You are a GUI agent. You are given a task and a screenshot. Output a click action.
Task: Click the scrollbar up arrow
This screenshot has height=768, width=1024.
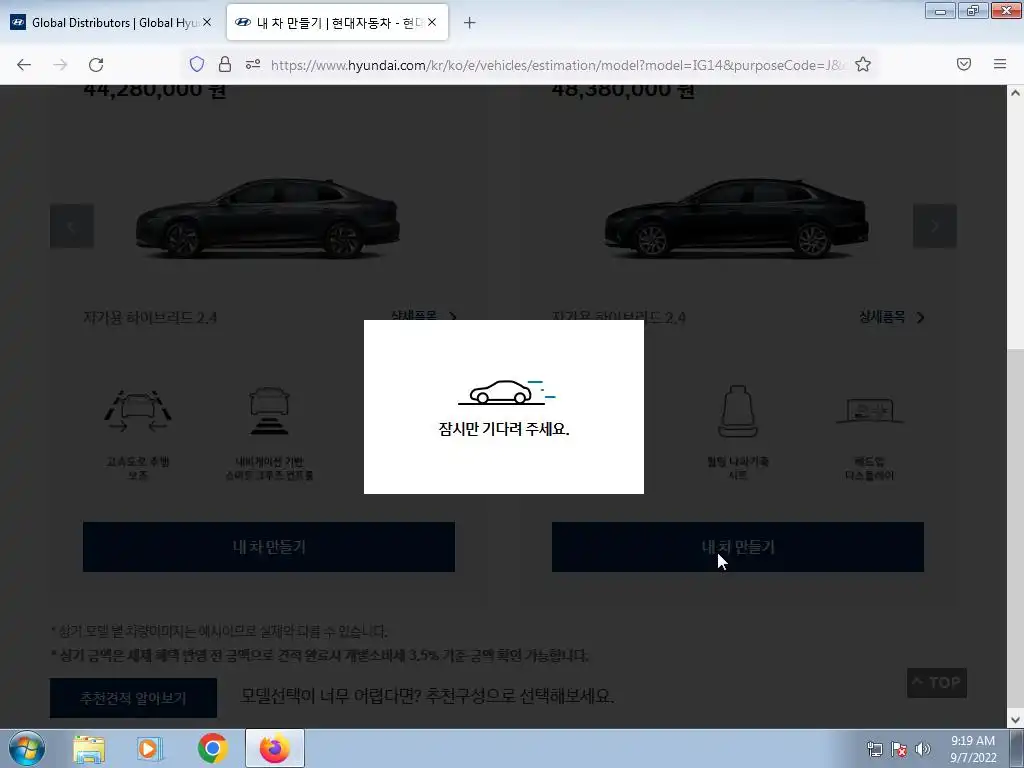(1015, 93)
